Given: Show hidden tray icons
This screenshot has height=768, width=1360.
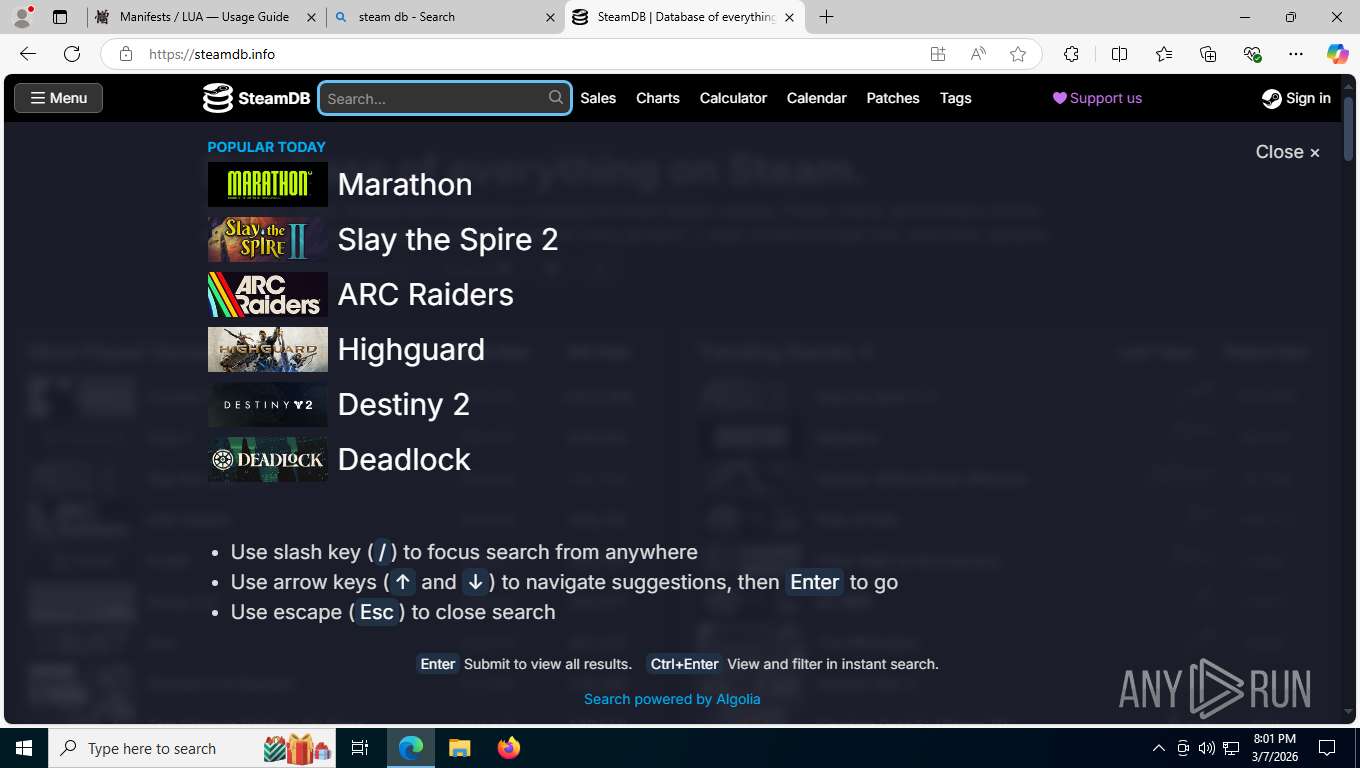Looking at the screenshot, I should click(1159, 748).
